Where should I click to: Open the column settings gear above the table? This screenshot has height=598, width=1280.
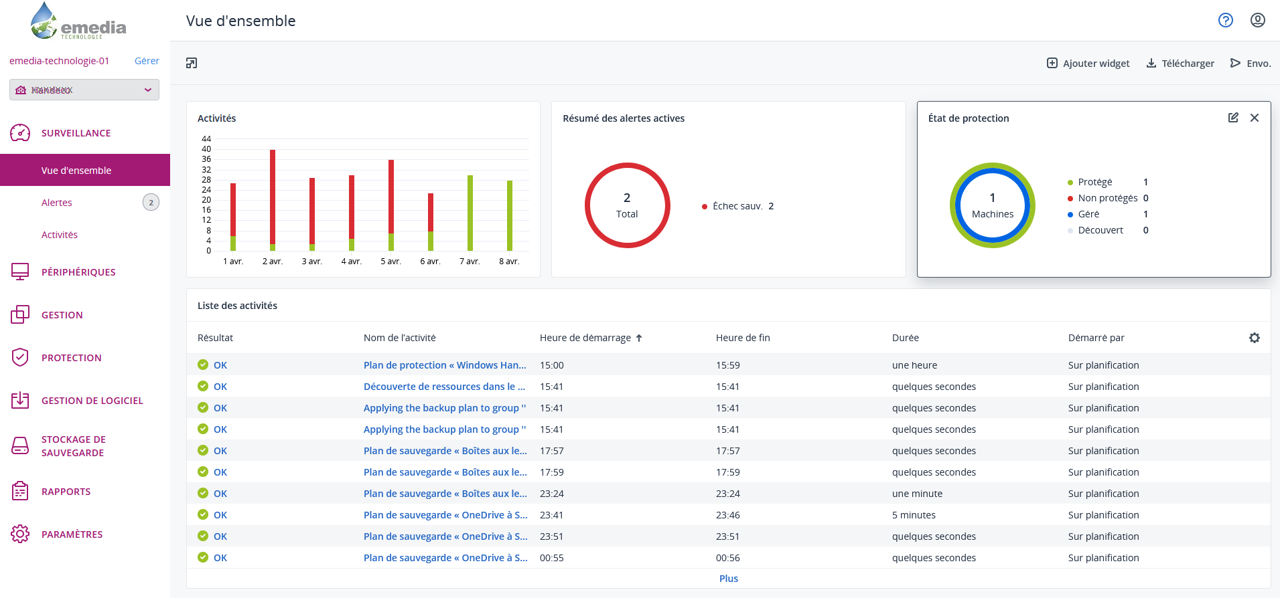(1254, 338)
